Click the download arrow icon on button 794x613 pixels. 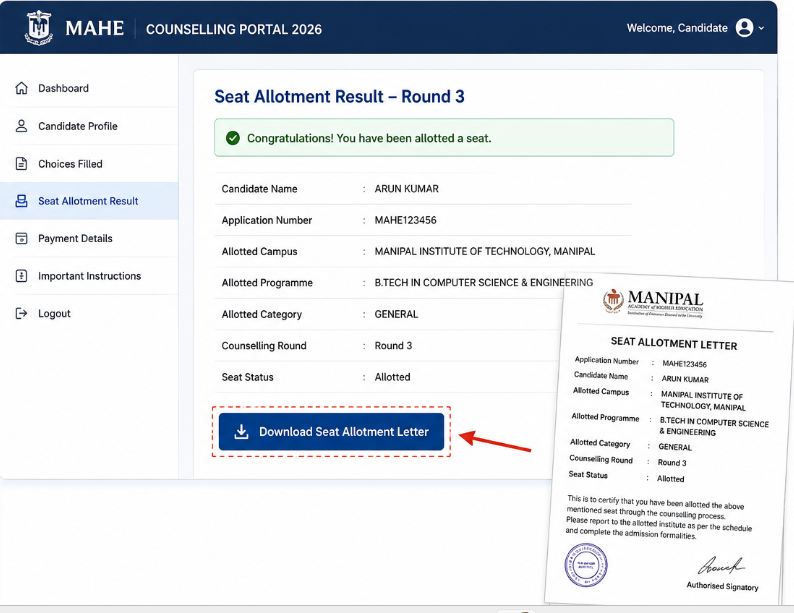[242, 432]
